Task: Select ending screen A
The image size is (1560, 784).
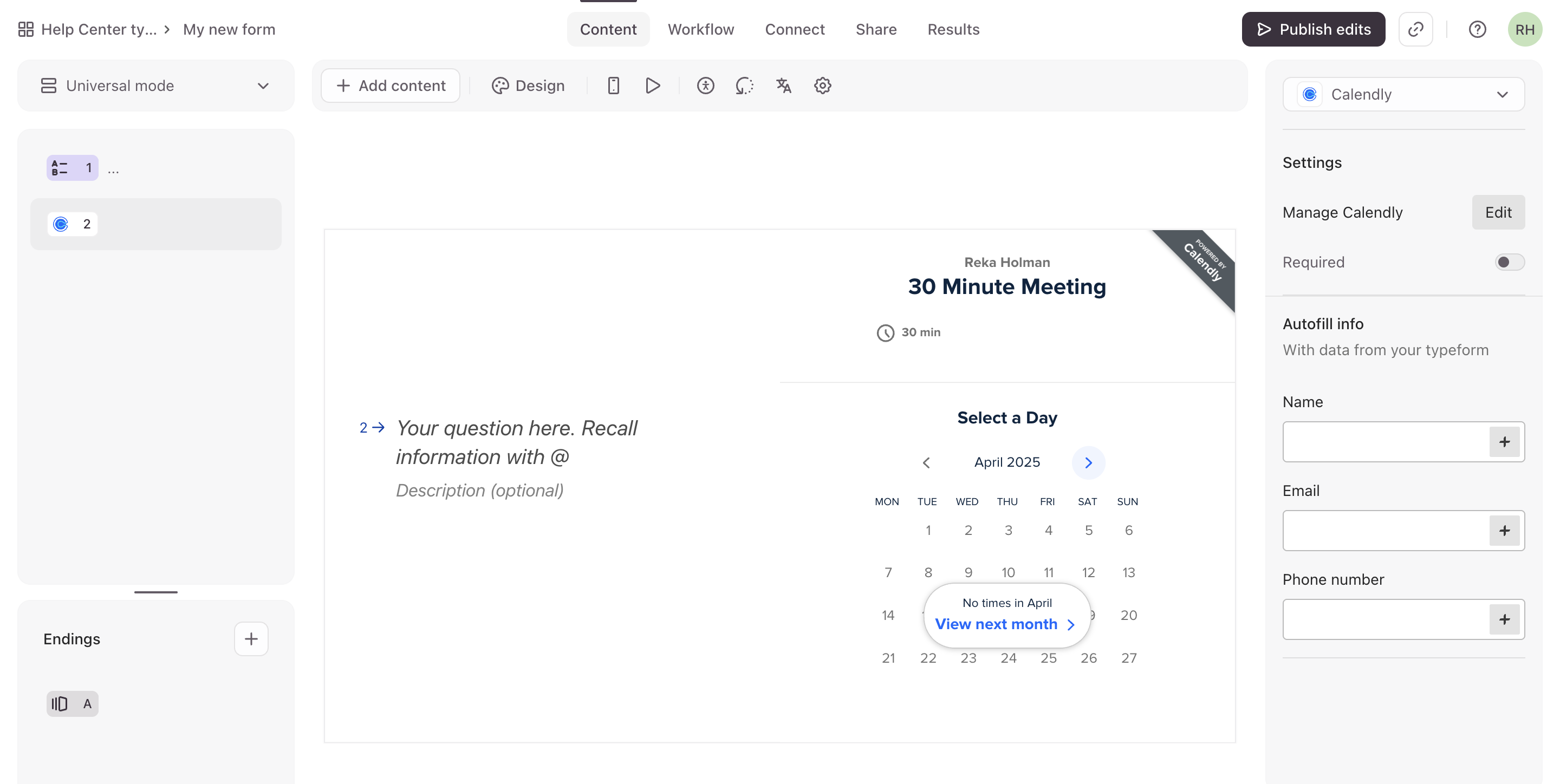Action: (x=72, y=703)
